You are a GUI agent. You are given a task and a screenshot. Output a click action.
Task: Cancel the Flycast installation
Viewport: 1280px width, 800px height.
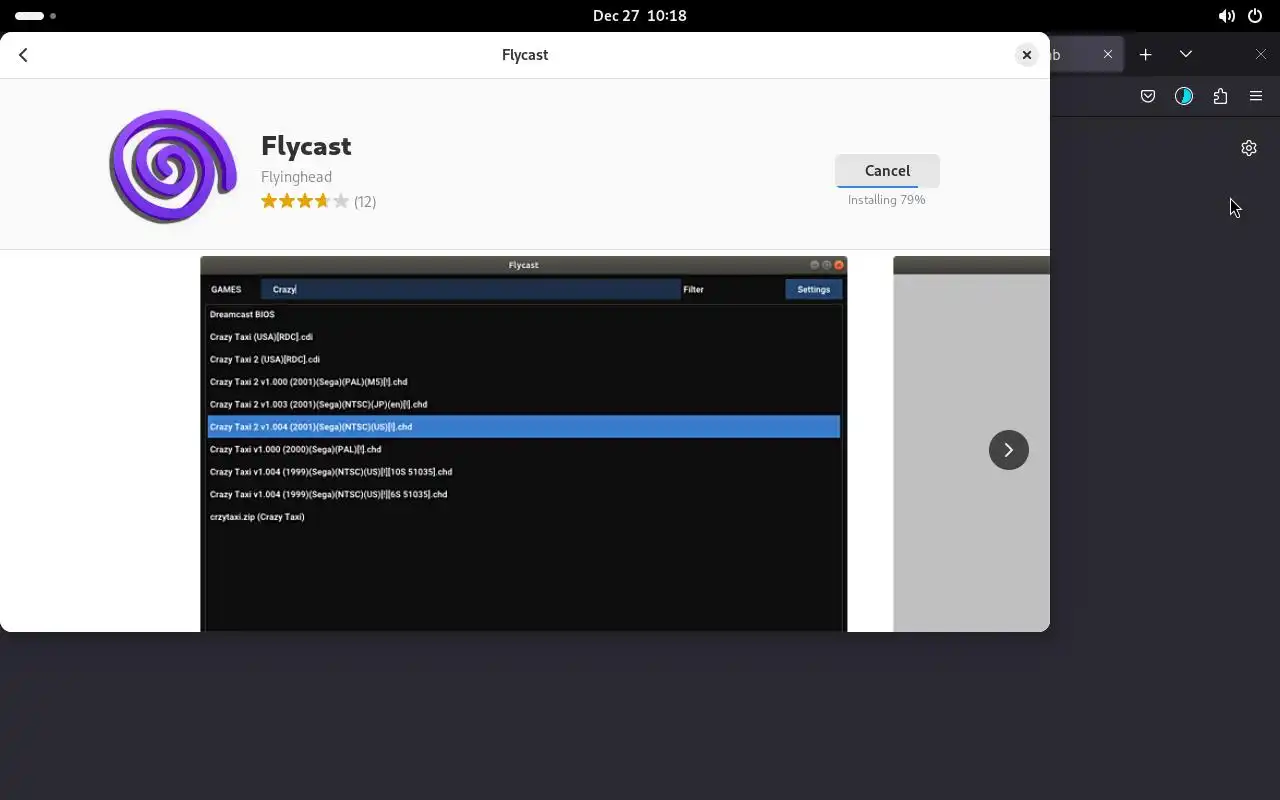(887, 170)
